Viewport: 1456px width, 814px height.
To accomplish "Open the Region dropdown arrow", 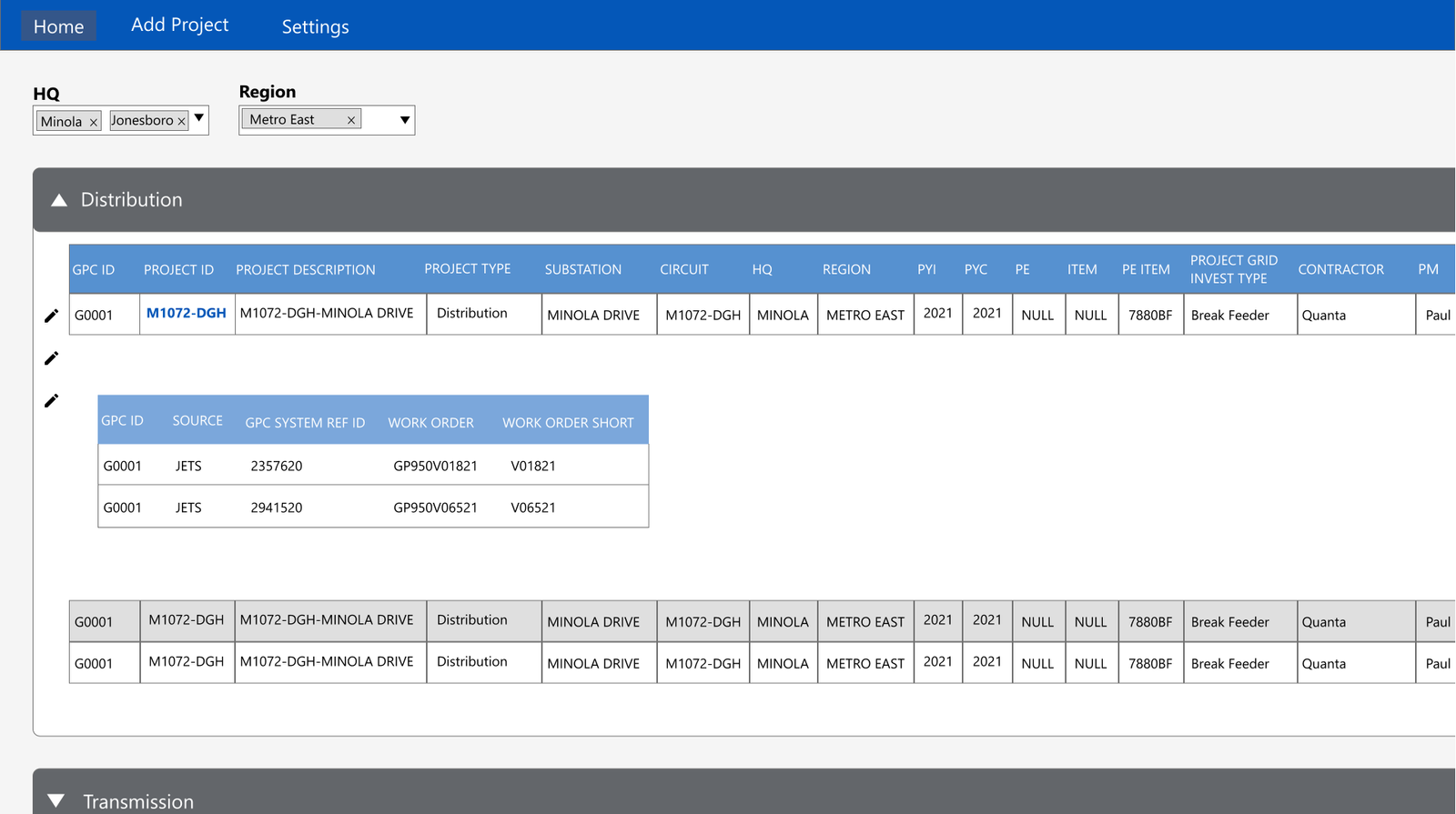I will click(405, 120).
